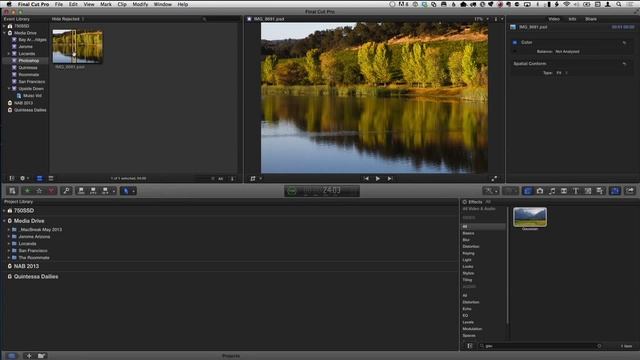Switch to the Video inspector tab

coord(554,19)
